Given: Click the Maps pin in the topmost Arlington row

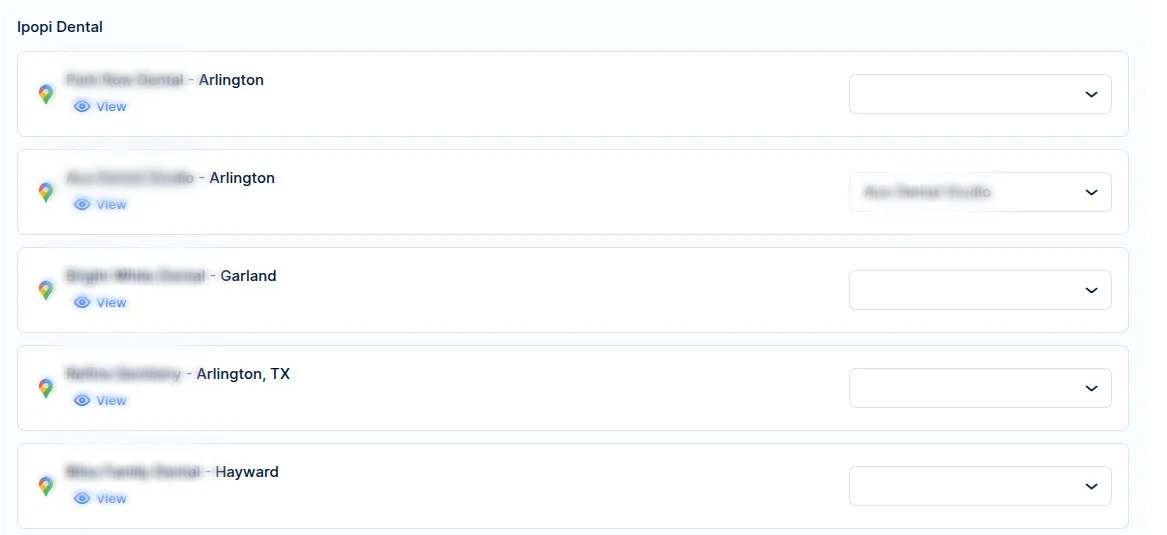Looking at the screenshot, I should [46, 94].
